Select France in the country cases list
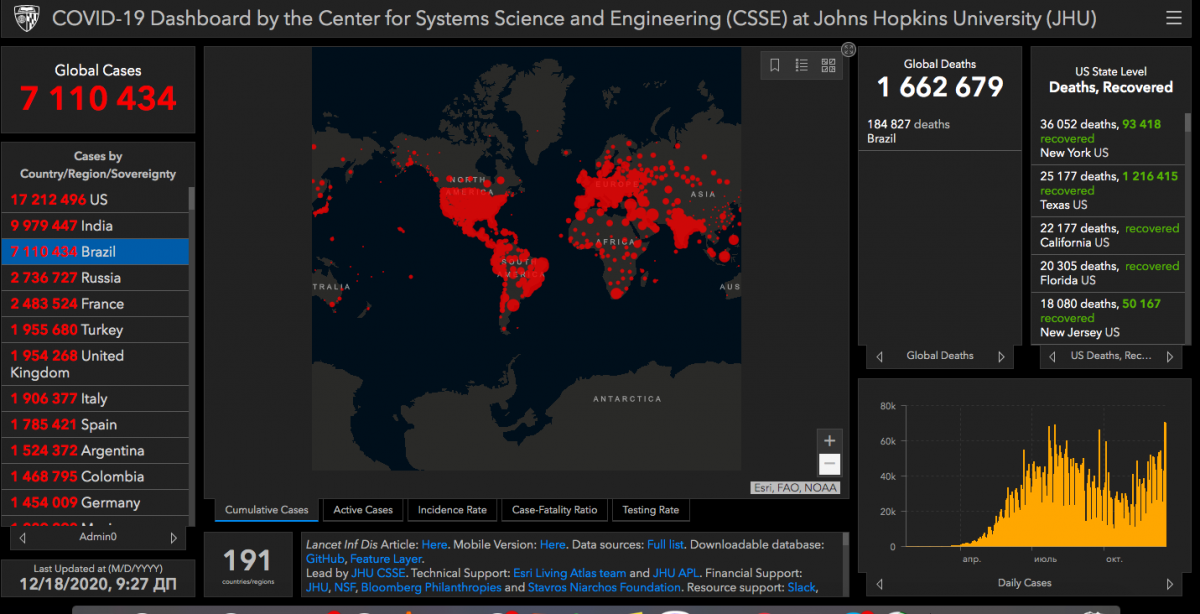 tap(95, 304)
